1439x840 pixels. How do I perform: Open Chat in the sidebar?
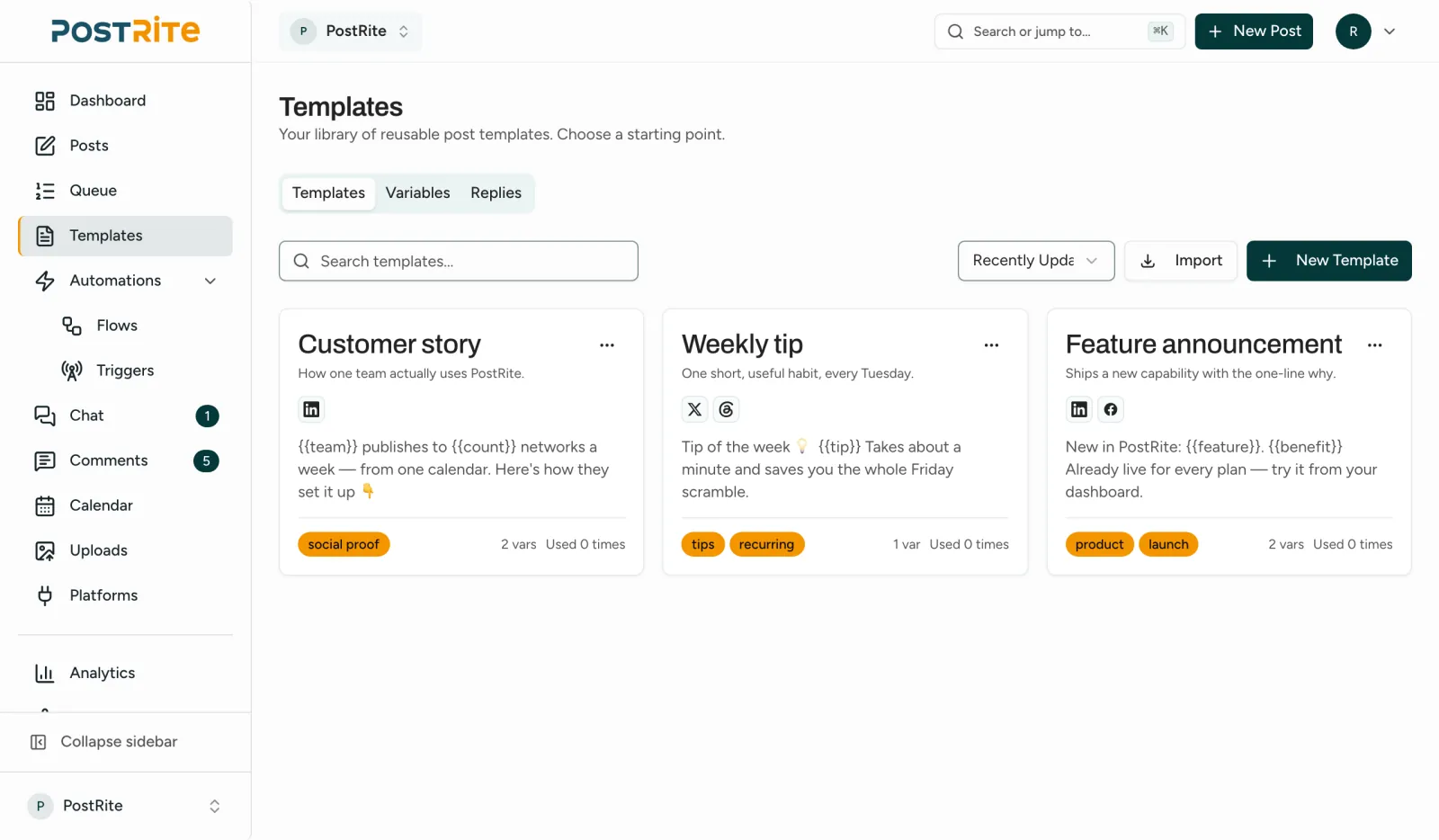[x=125, y=416]
